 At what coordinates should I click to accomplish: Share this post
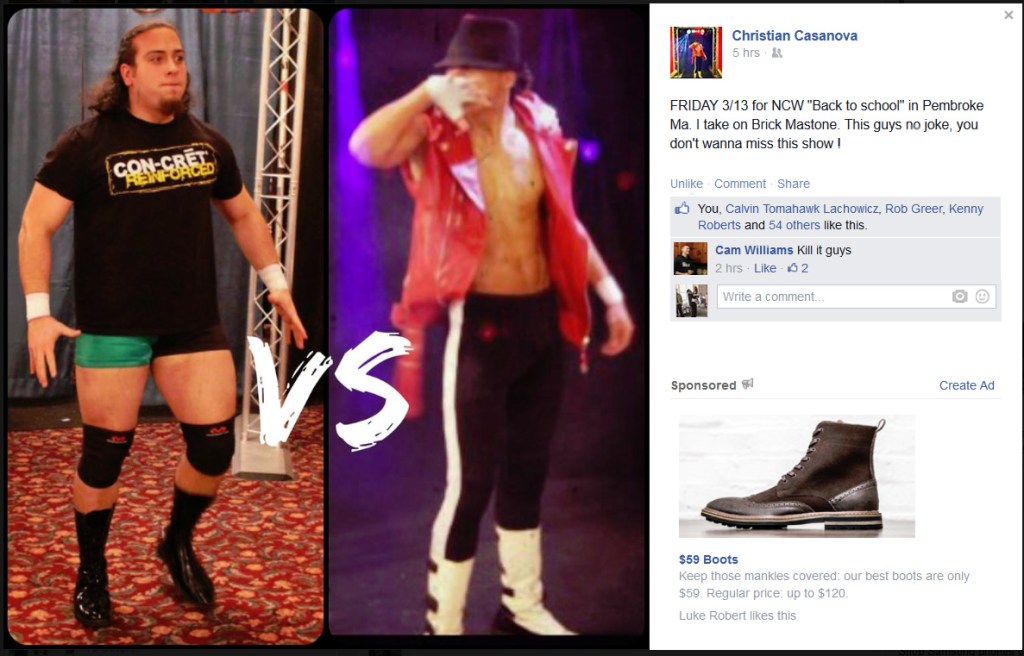(x=793, y=184)
